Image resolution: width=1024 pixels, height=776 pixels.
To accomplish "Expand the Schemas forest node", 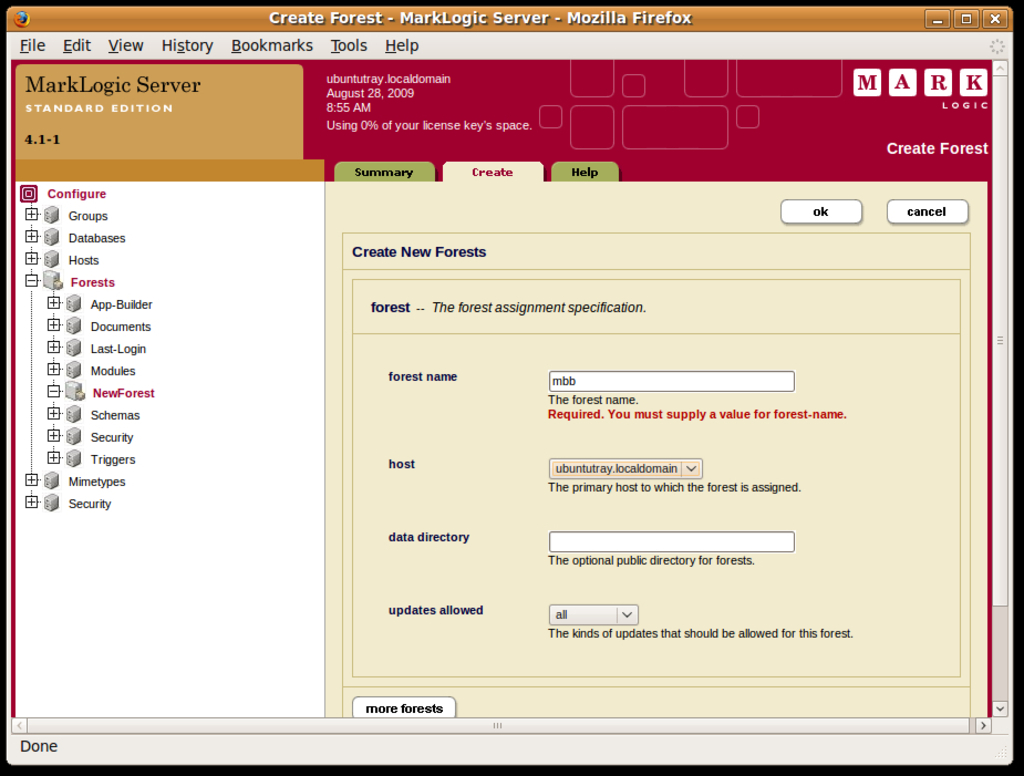I will point(54,413).
